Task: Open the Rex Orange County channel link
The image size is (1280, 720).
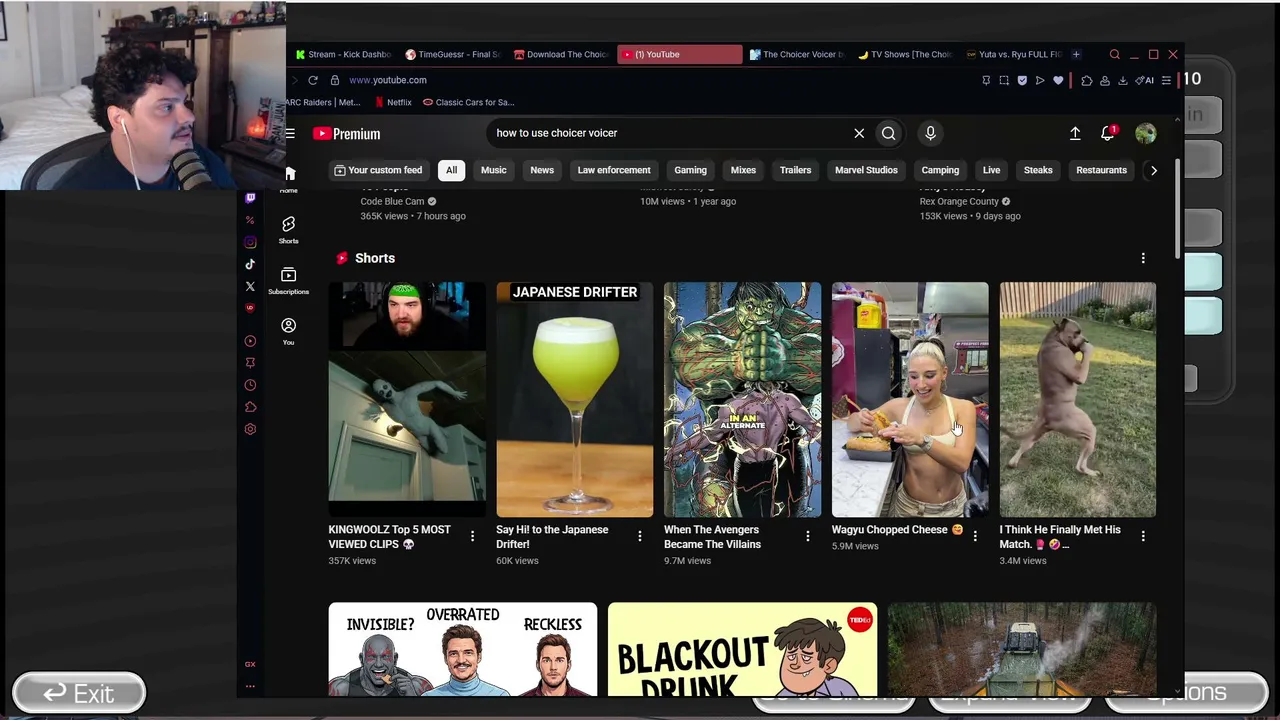Action: pyautogui.click(x=959, y=201)
